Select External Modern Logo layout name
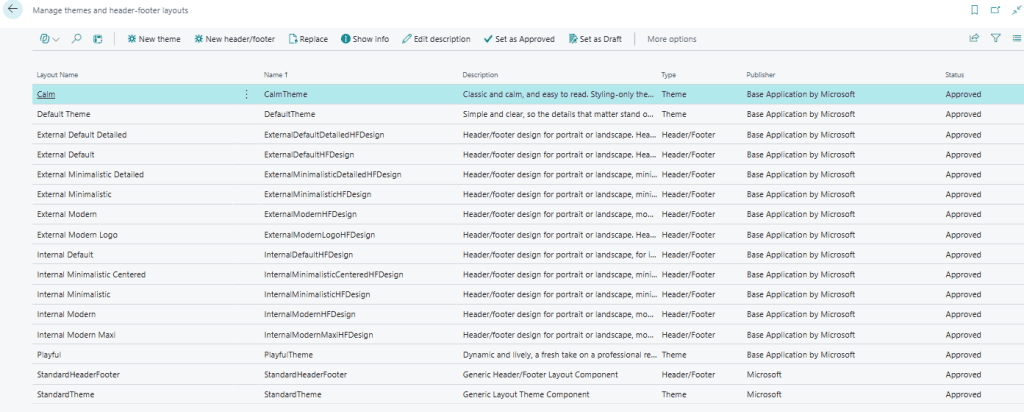The image size is (1024, 412). [x=77, y=234]
